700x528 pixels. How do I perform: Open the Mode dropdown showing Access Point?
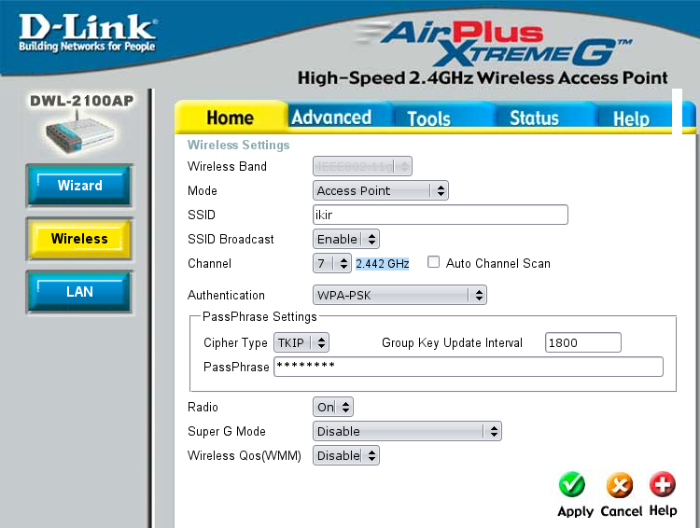[381, 190]
